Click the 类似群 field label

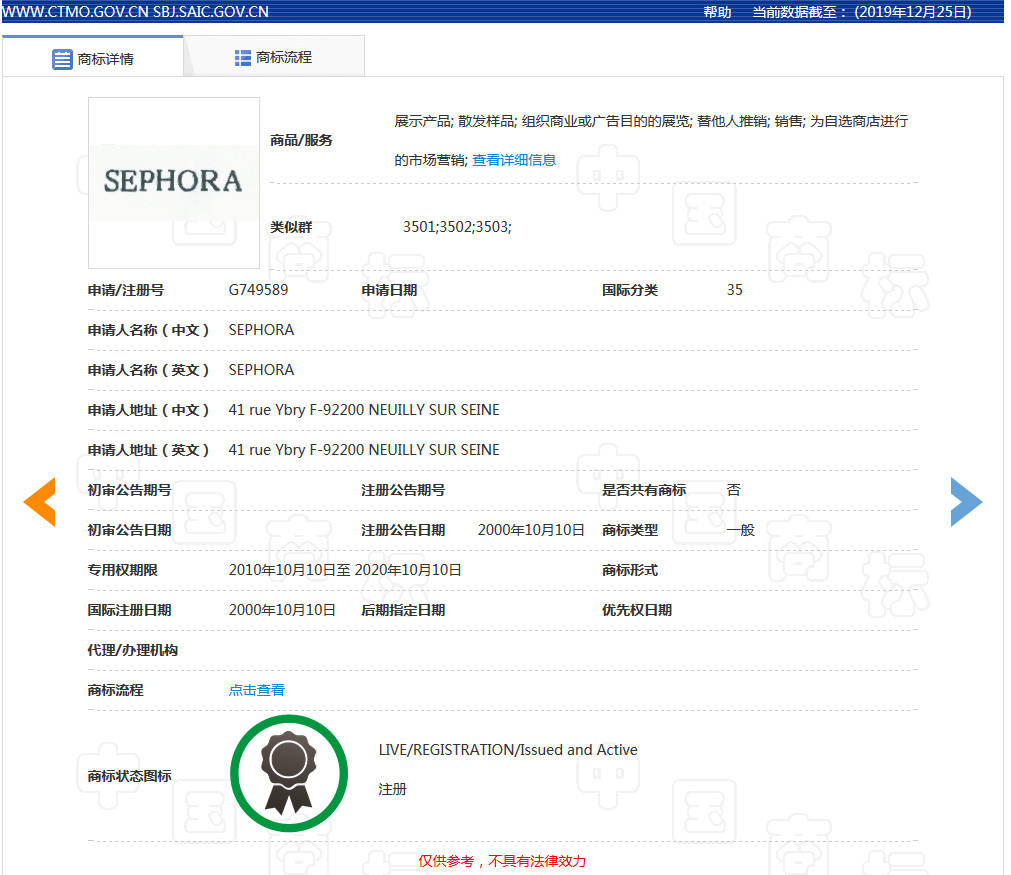(291, 226)
